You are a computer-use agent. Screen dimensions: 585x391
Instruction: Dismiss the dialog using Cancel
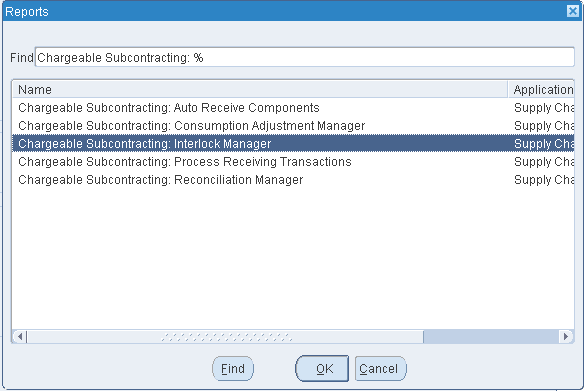pos(381,369)
